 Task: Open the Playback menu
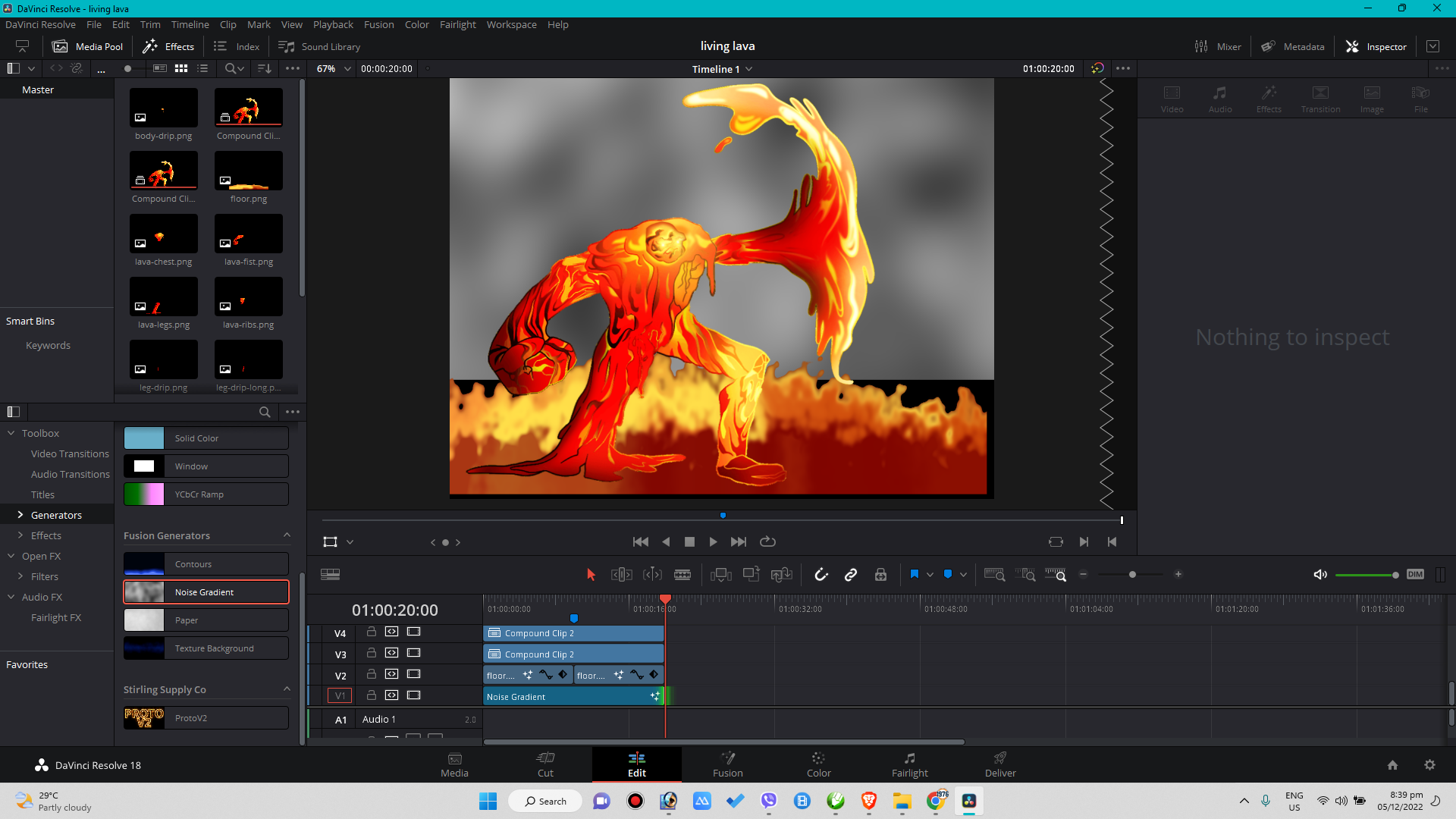[333, 25]
